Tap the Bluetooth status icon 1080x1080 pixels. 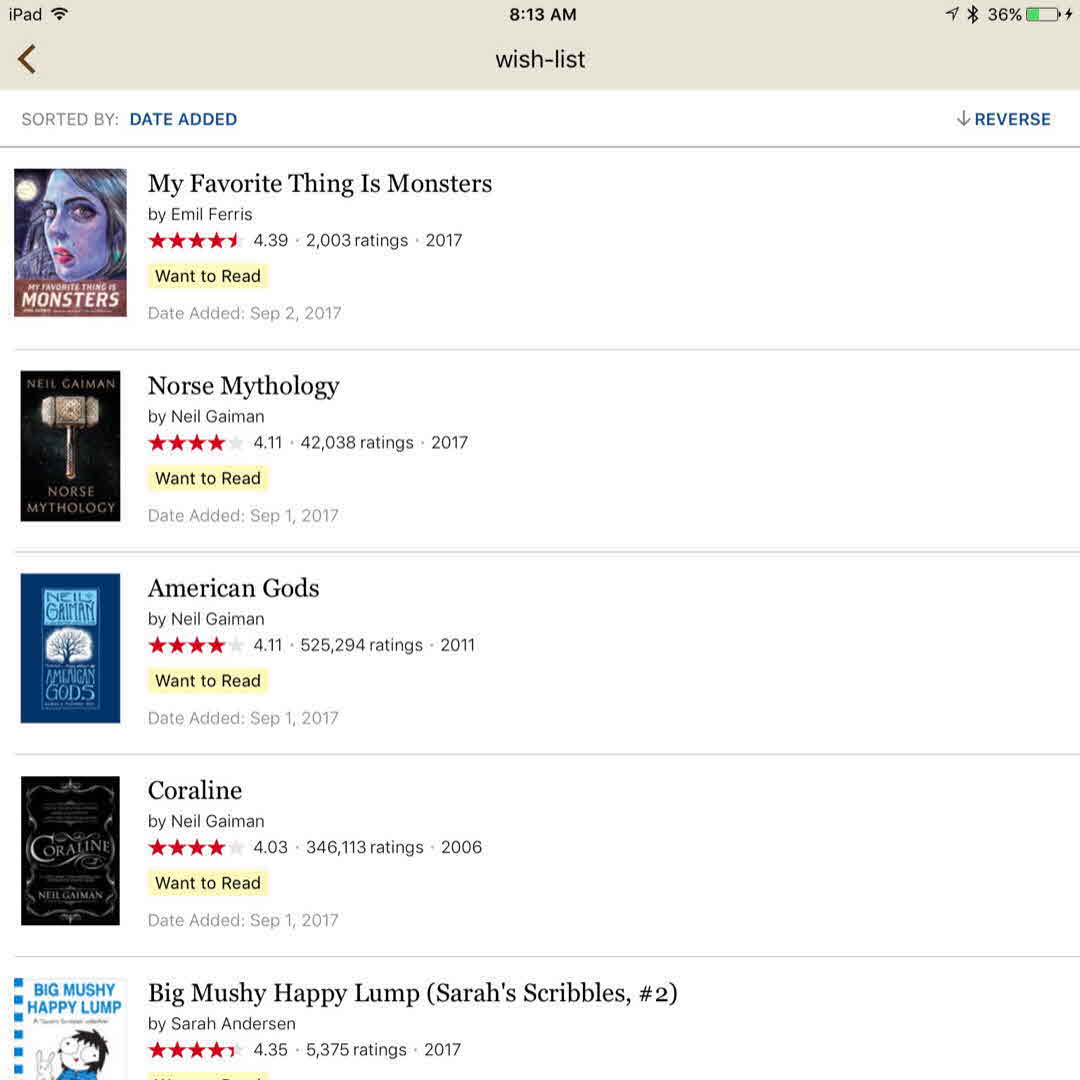coord(972,14)
